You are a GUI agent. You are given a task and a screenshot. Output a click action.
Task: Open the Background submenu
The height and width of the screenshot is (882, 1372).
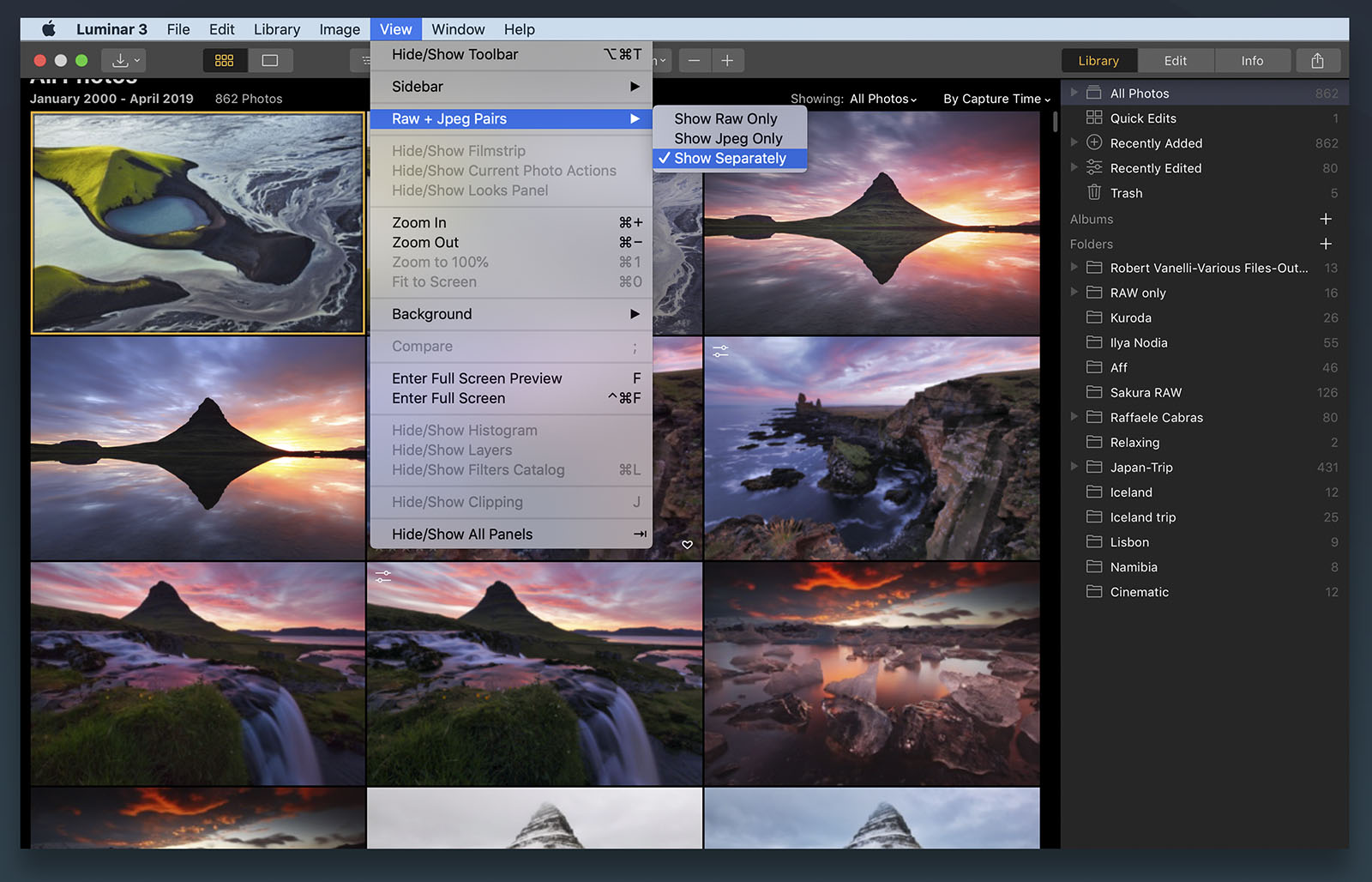tap(511, 314)
